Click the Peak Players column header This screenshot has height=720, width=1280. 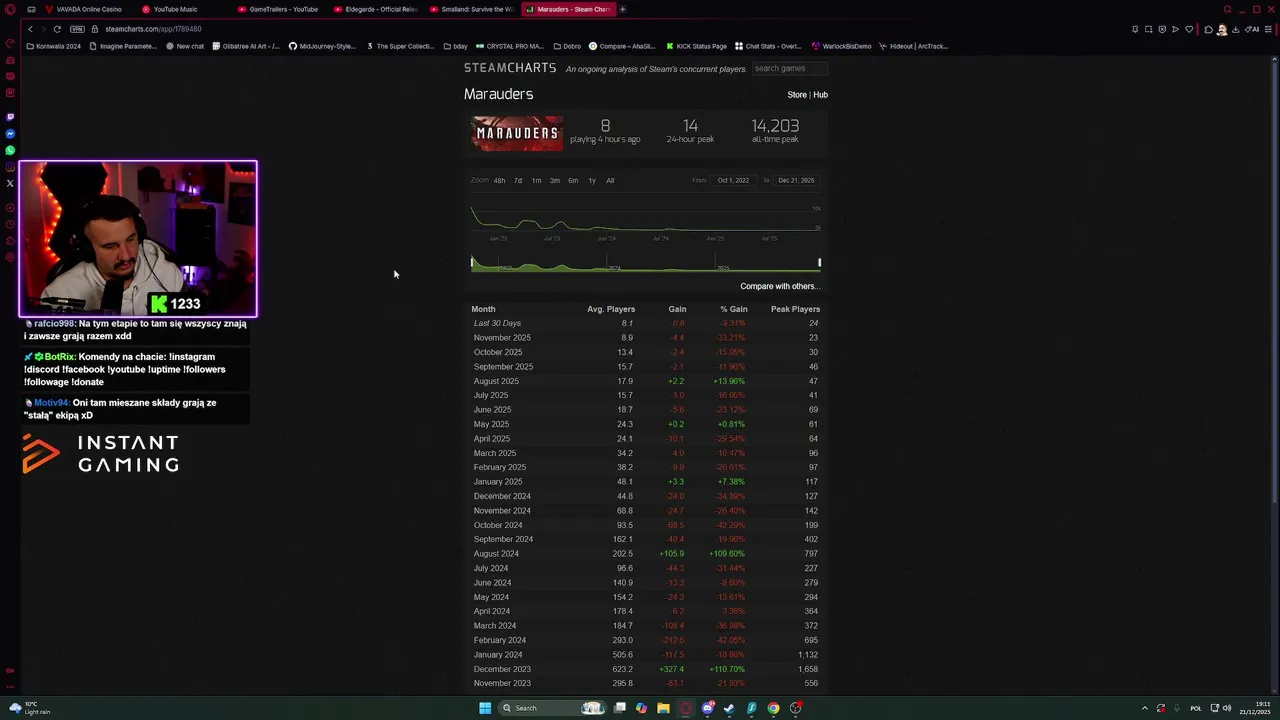point(795,309)
